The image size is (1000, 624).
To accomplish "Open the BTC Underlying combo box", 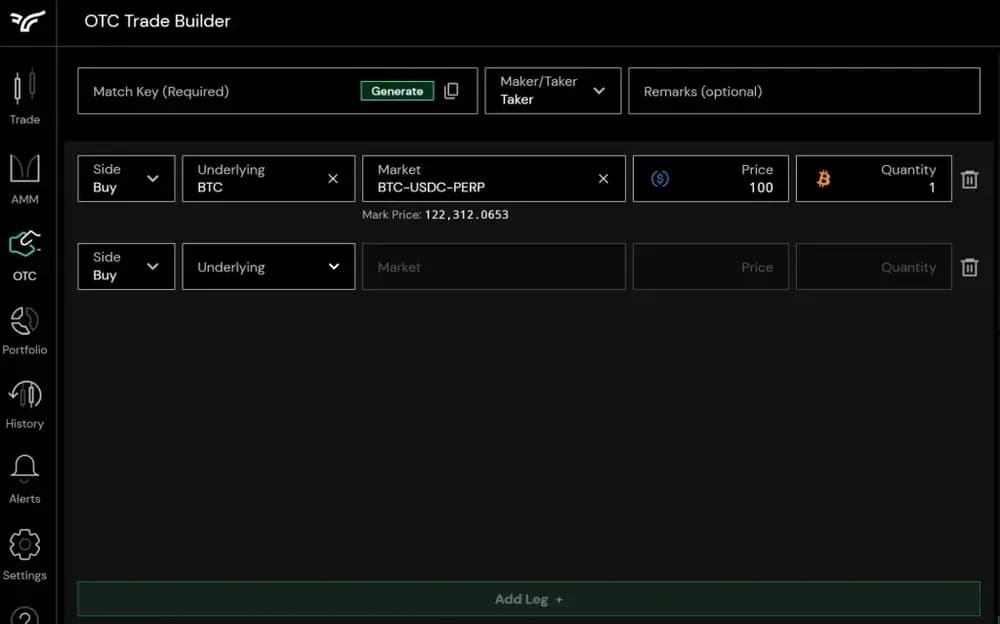I will click(x=268, y=179).
